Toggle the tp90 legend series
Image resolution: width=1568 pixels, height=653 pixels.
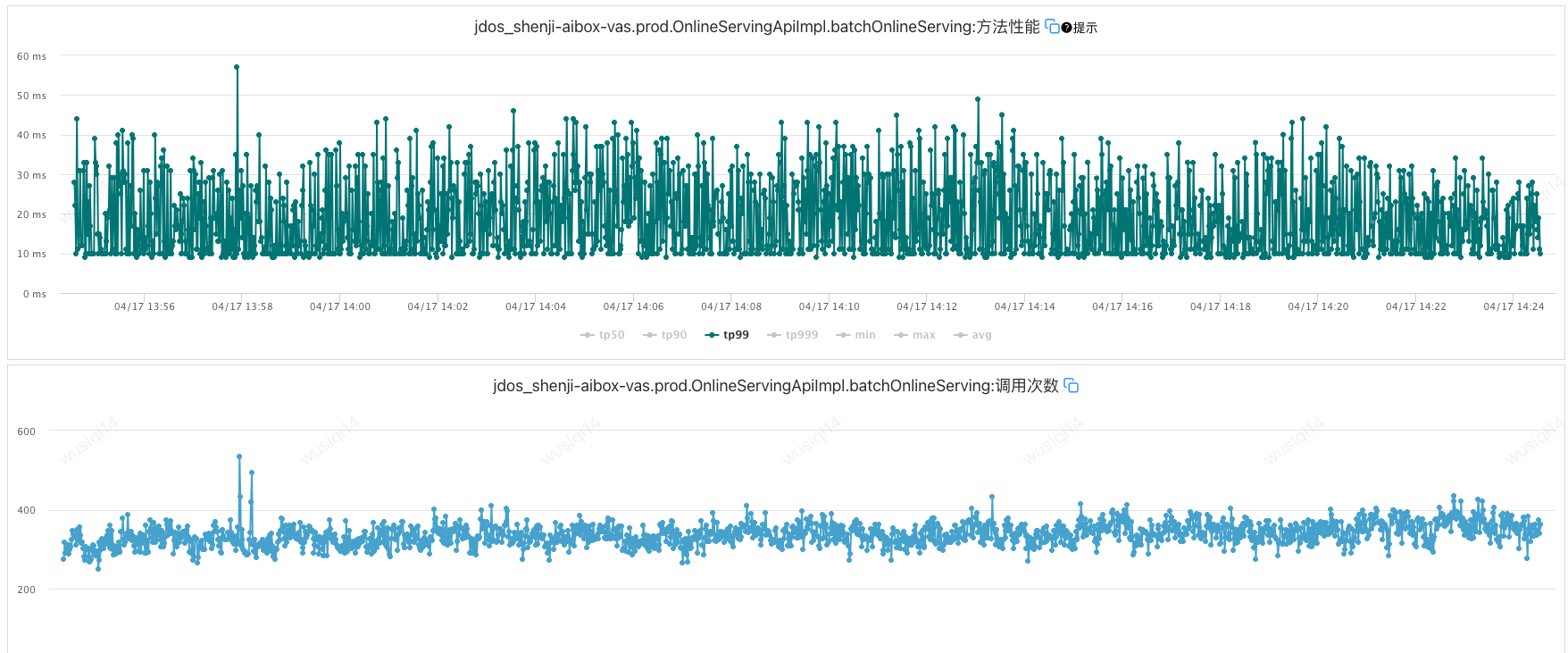coord(665,335)
